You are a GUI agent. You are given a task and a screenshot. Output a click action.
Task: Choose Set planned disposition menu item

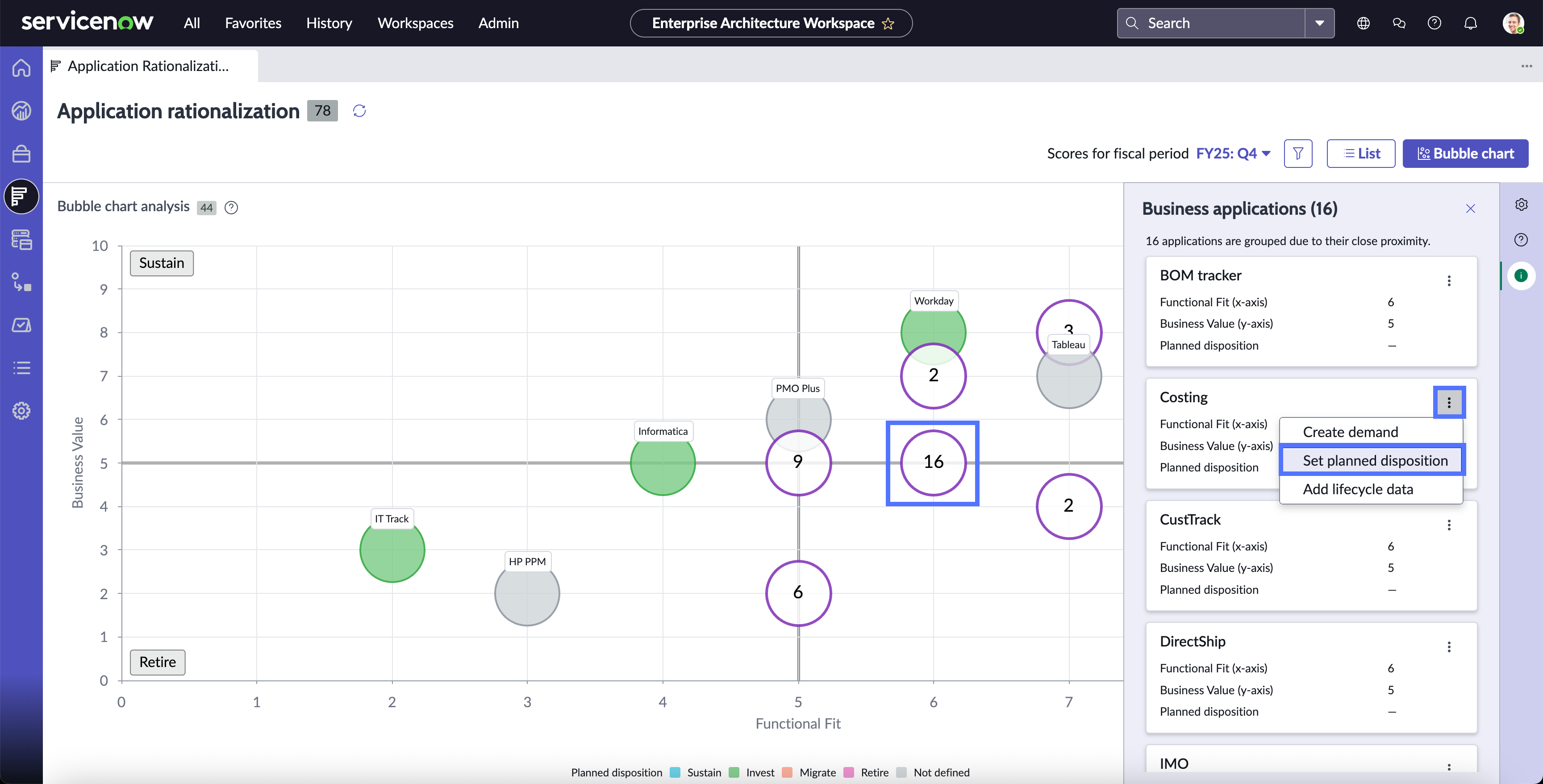pos(1371,460)
